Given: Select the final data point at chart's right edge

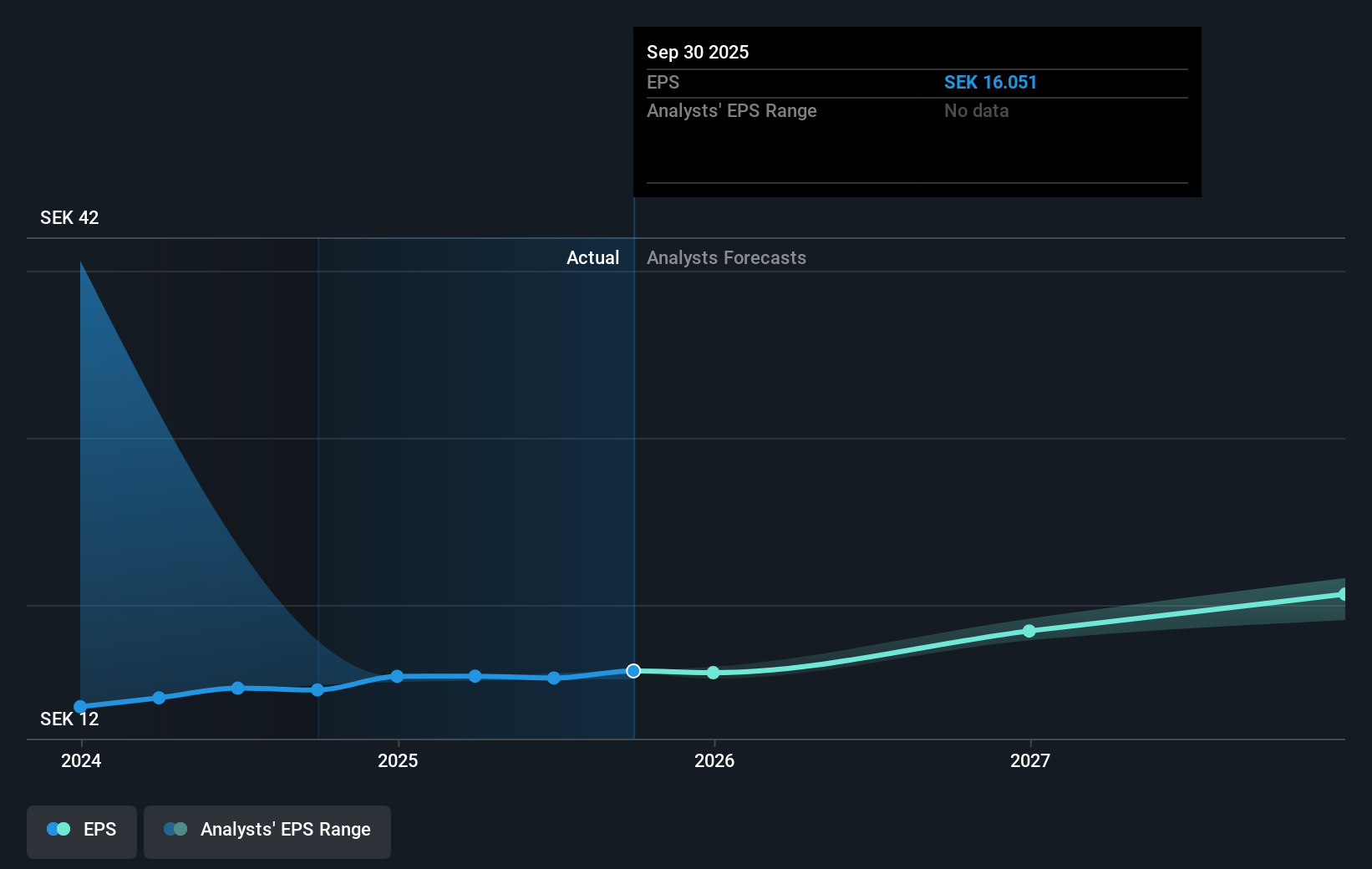Looking at the screenshot, I should click(1344, 593).
